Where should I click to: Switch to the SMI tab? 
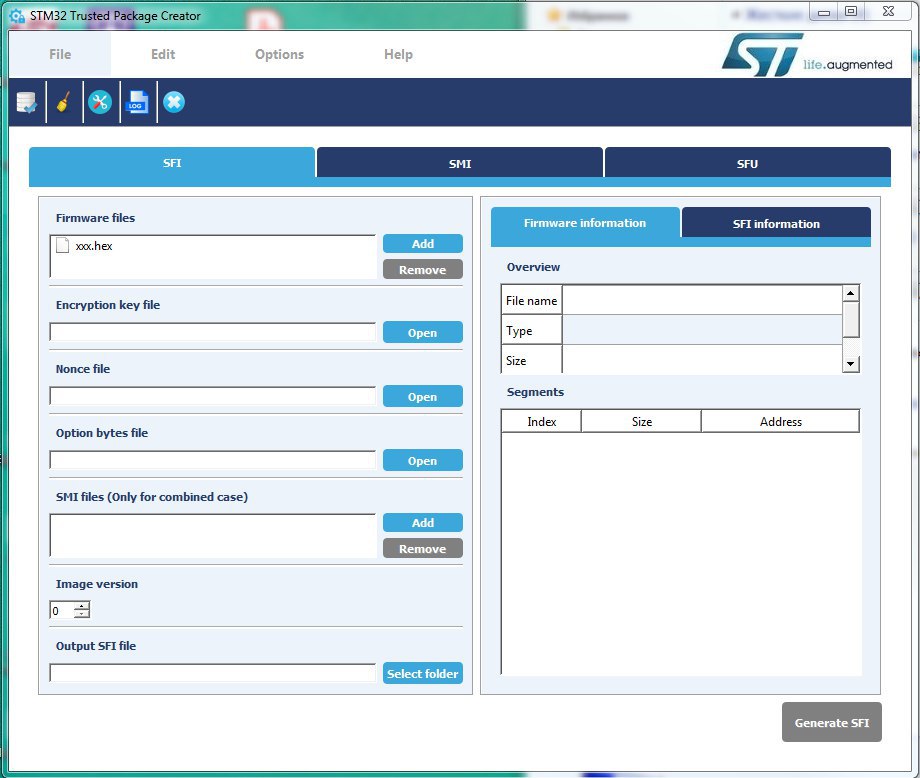tap(460, 164)
